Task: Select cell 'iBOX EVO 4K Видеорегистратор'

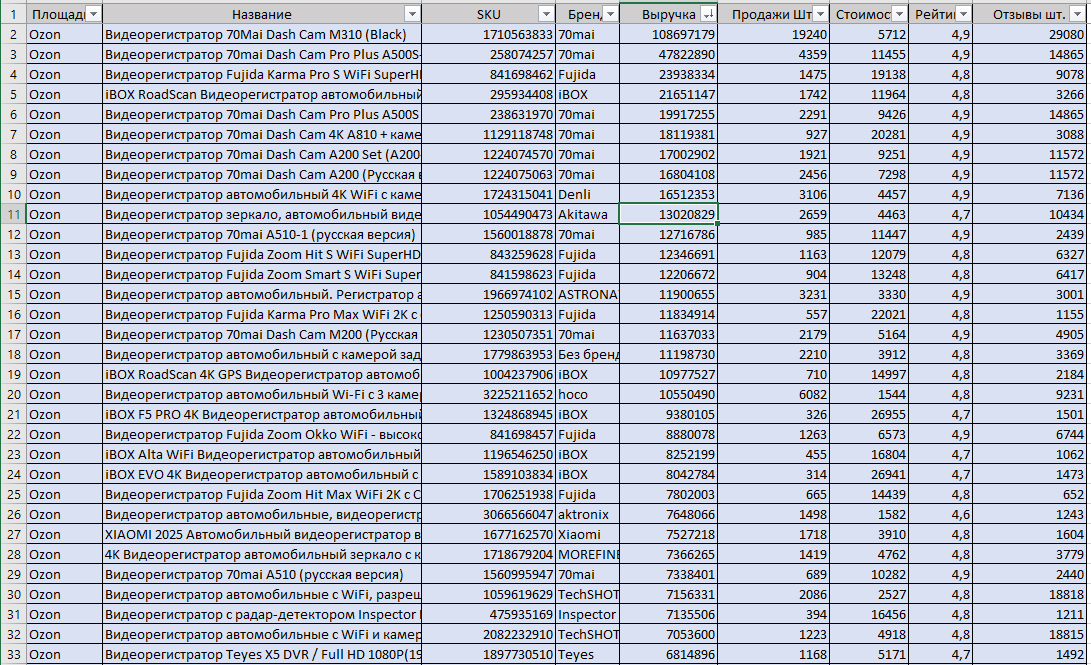Action: (262, 474)
